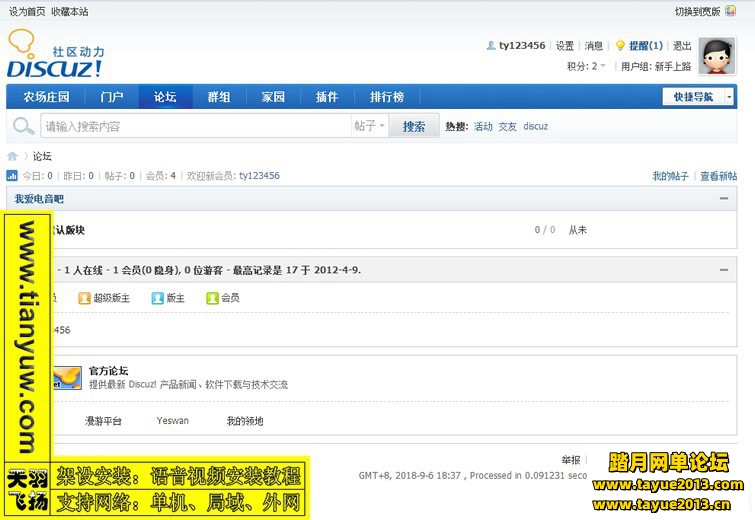The image size is (755, 520).
Task: Click 退出 logout link
Action: click(x=682, y=46)
